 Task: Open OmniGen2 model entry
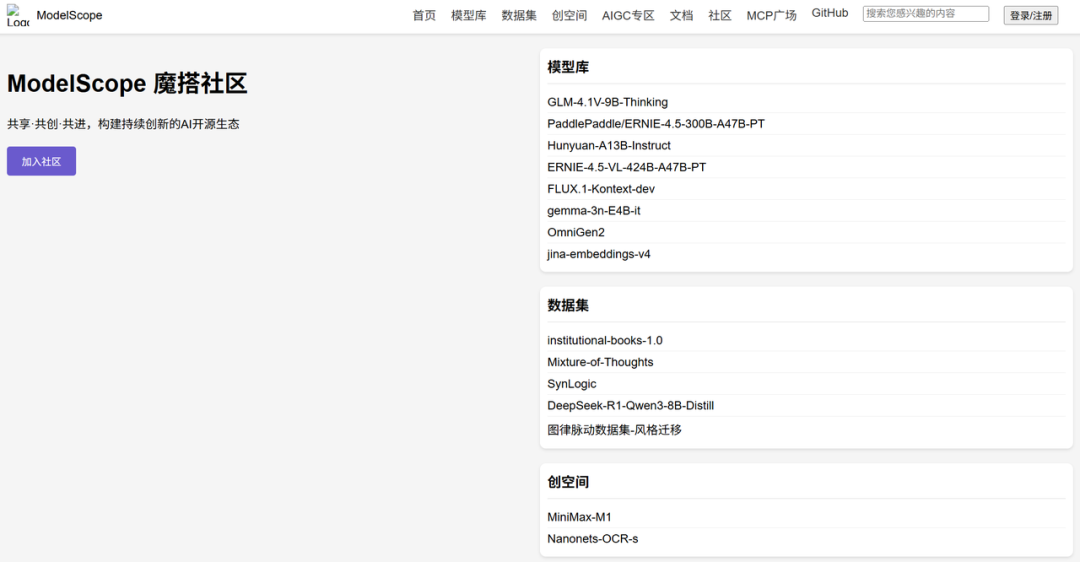[x=576, y=232]
